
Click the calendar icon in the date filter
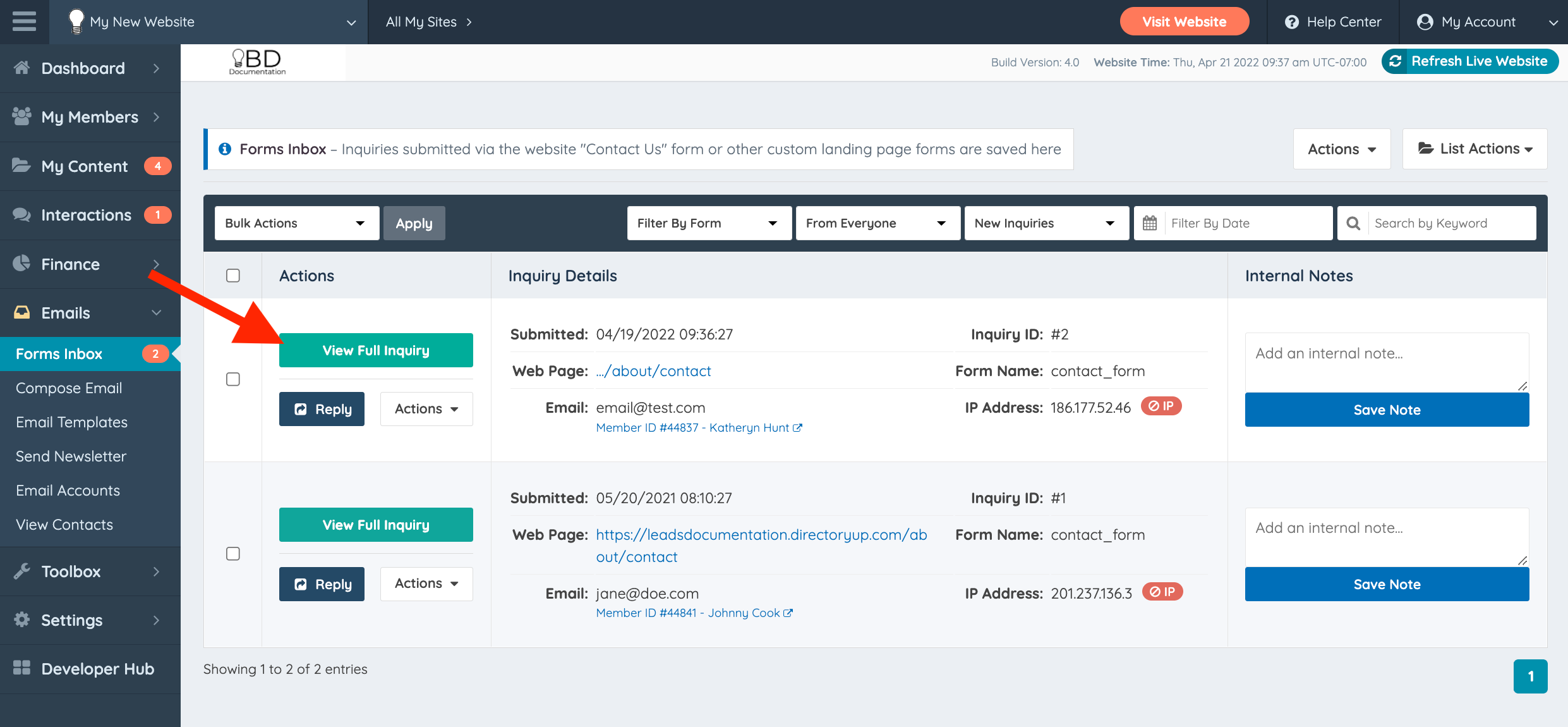click(1150, 223)
